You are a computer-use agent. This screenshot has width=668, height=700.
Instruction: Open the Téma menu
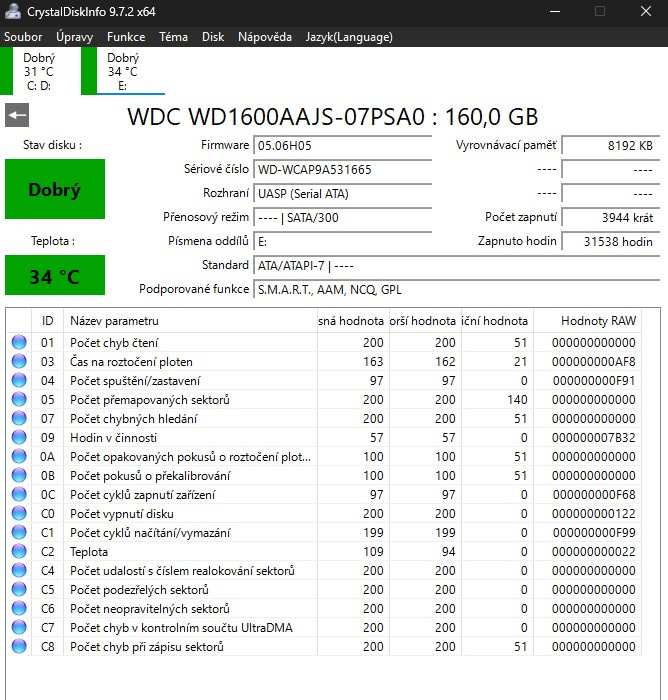[x=173, y=37]
